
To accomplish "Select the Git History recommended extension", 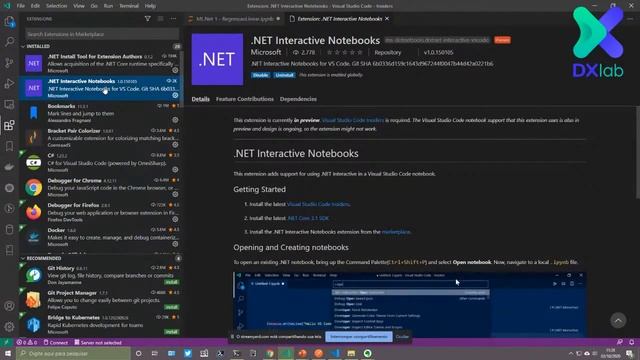I will pos(101,275).
